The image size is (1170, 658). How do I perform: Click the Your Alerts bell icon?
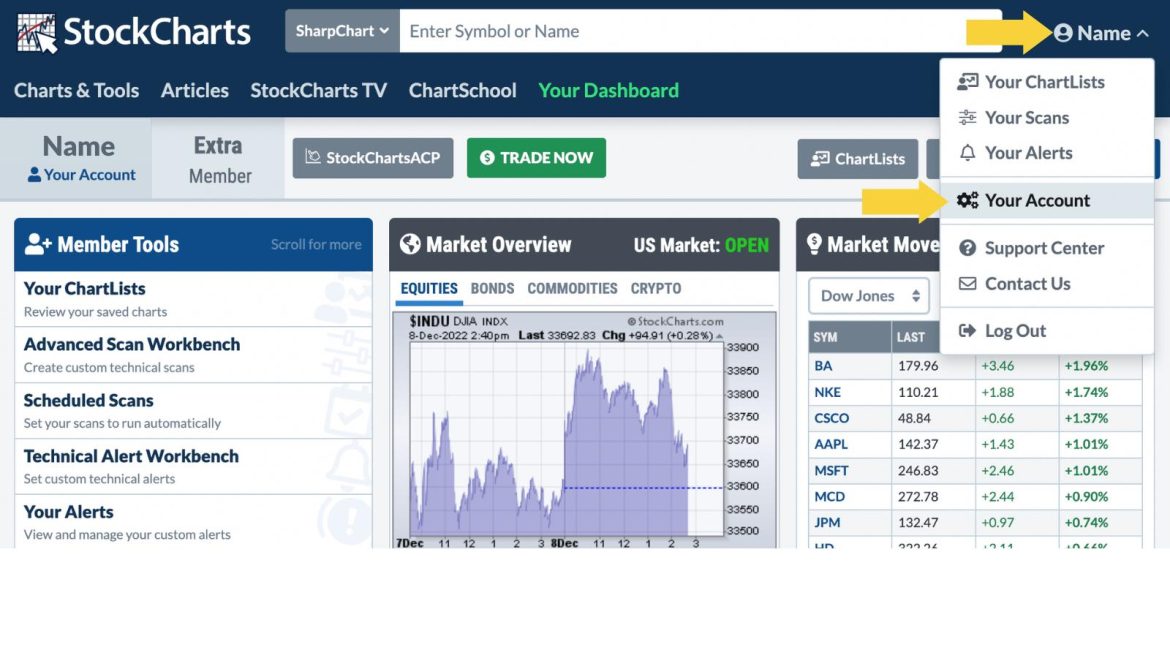click(966, 153)
